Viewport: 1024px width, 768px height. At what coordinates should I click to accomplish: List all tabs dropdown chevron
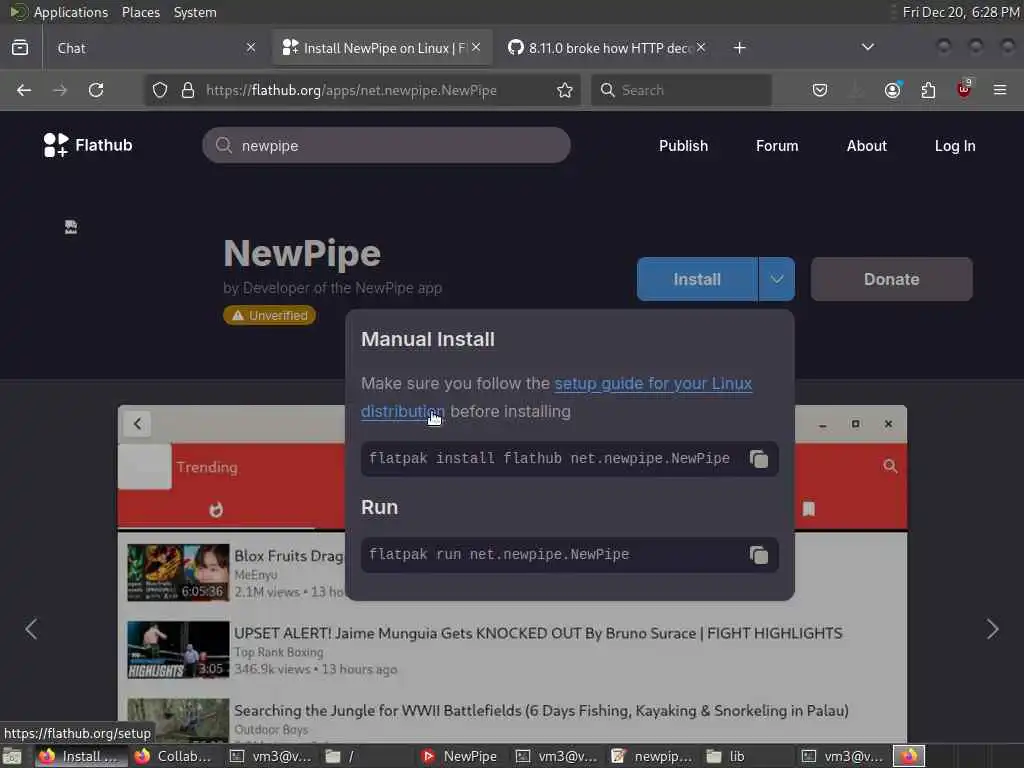click(867, 47)
